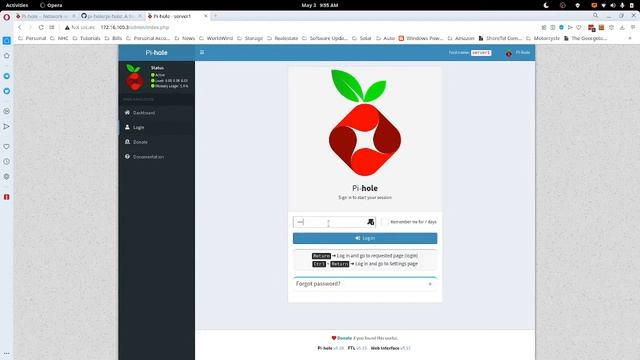
Task: Reload the page with the refresh icon
Action: 41,27
